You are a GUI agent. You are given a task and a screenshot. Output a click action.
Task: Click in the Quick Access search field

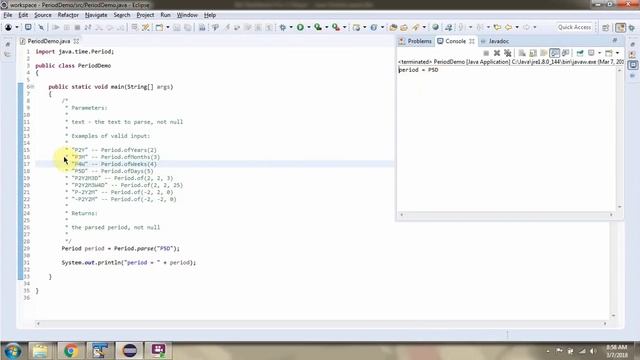(574, 27)
